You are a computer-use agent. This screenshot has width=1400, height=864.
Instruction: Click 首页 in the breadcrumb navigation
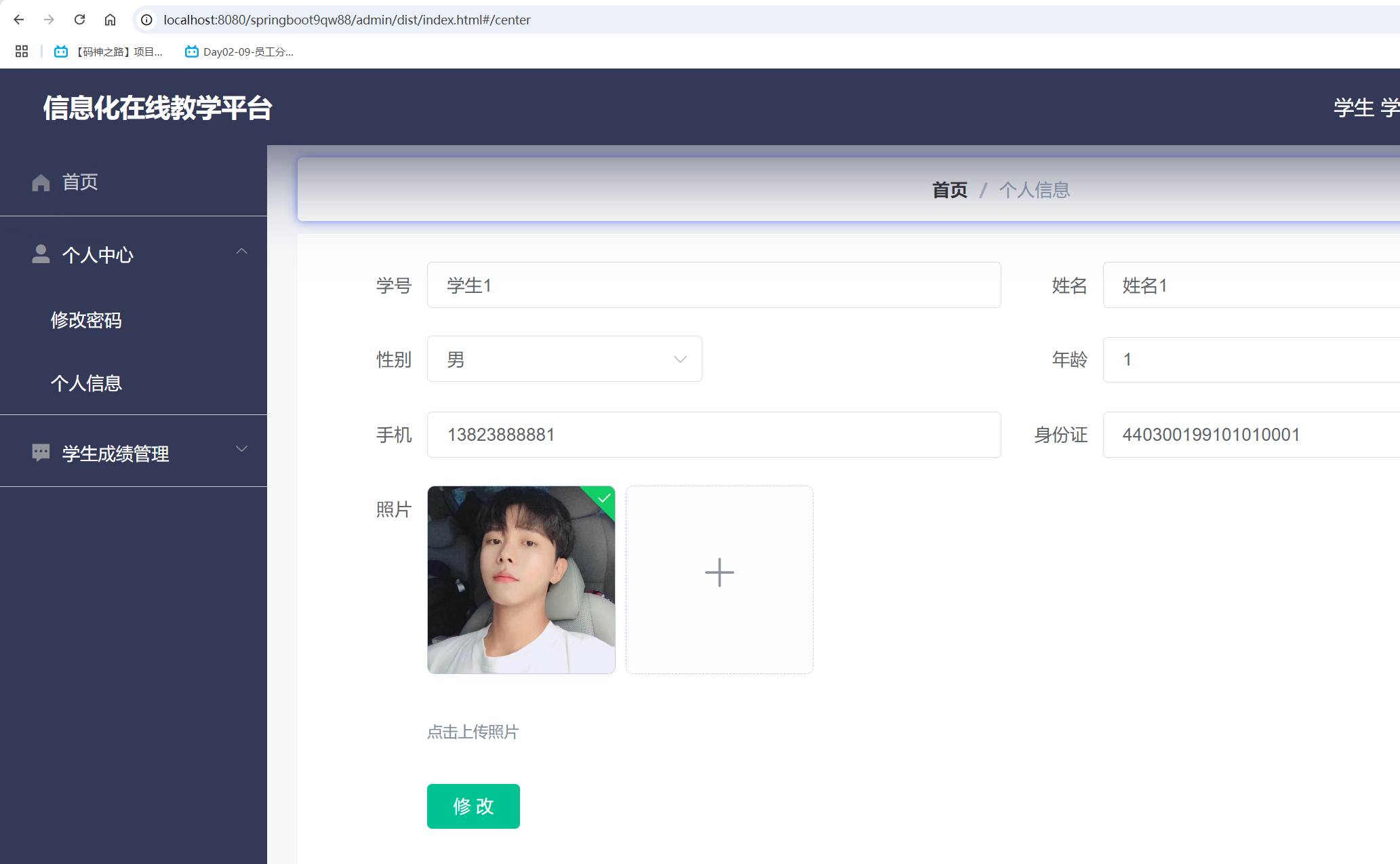(x=949, y=190)
